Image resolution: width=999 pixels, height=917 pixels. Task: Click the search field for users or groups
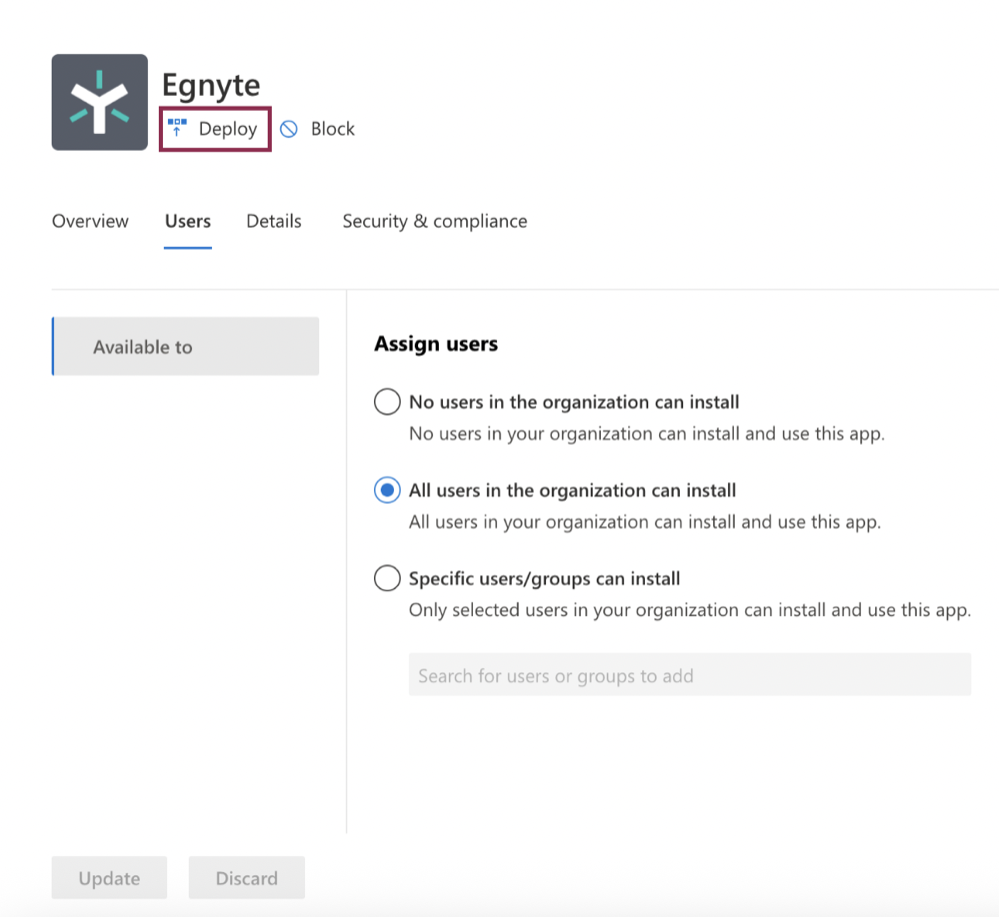[688, 674]
